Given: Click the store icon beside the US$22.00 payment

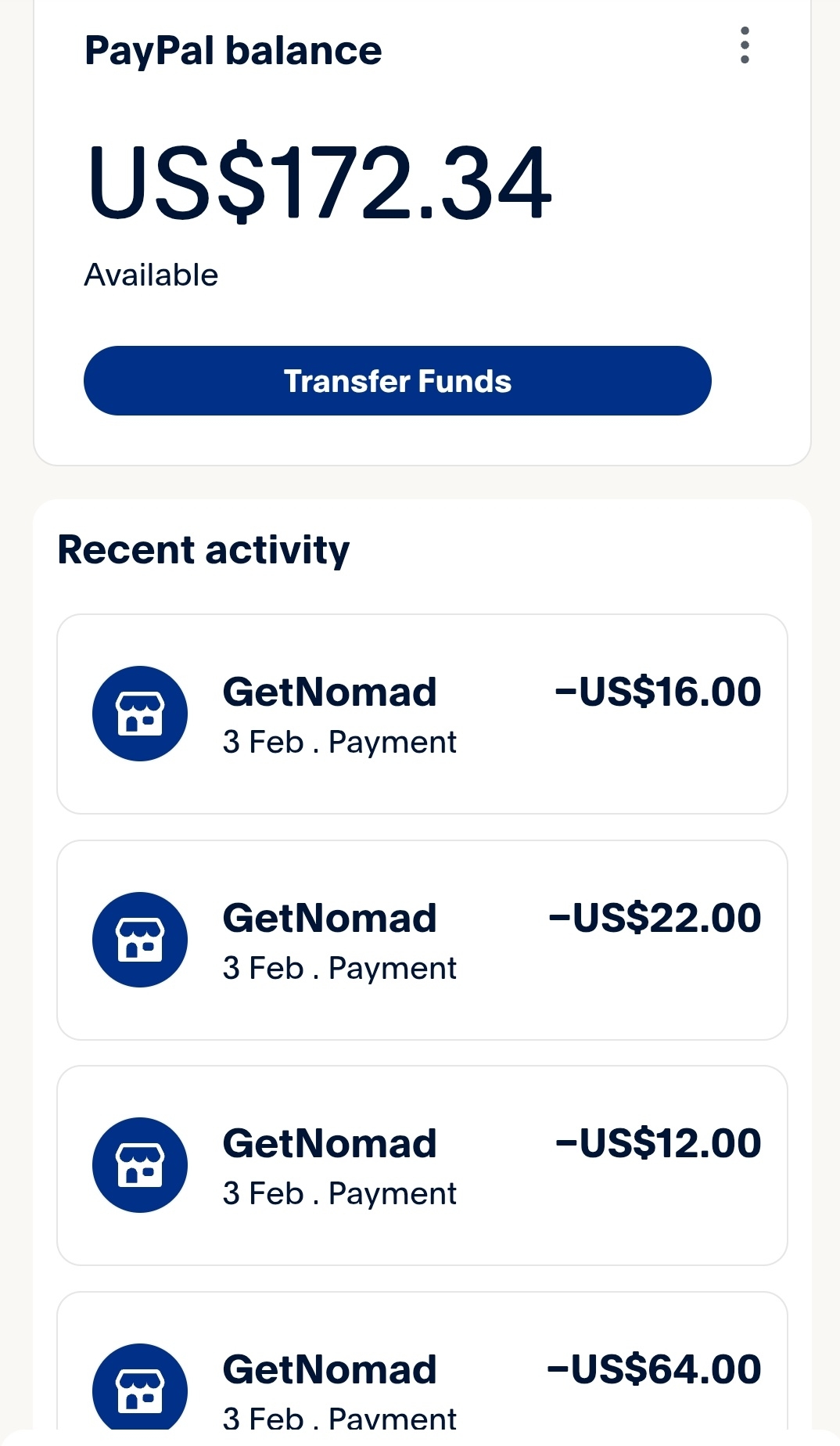Looking at the screenshot, I should coord(140,940).
